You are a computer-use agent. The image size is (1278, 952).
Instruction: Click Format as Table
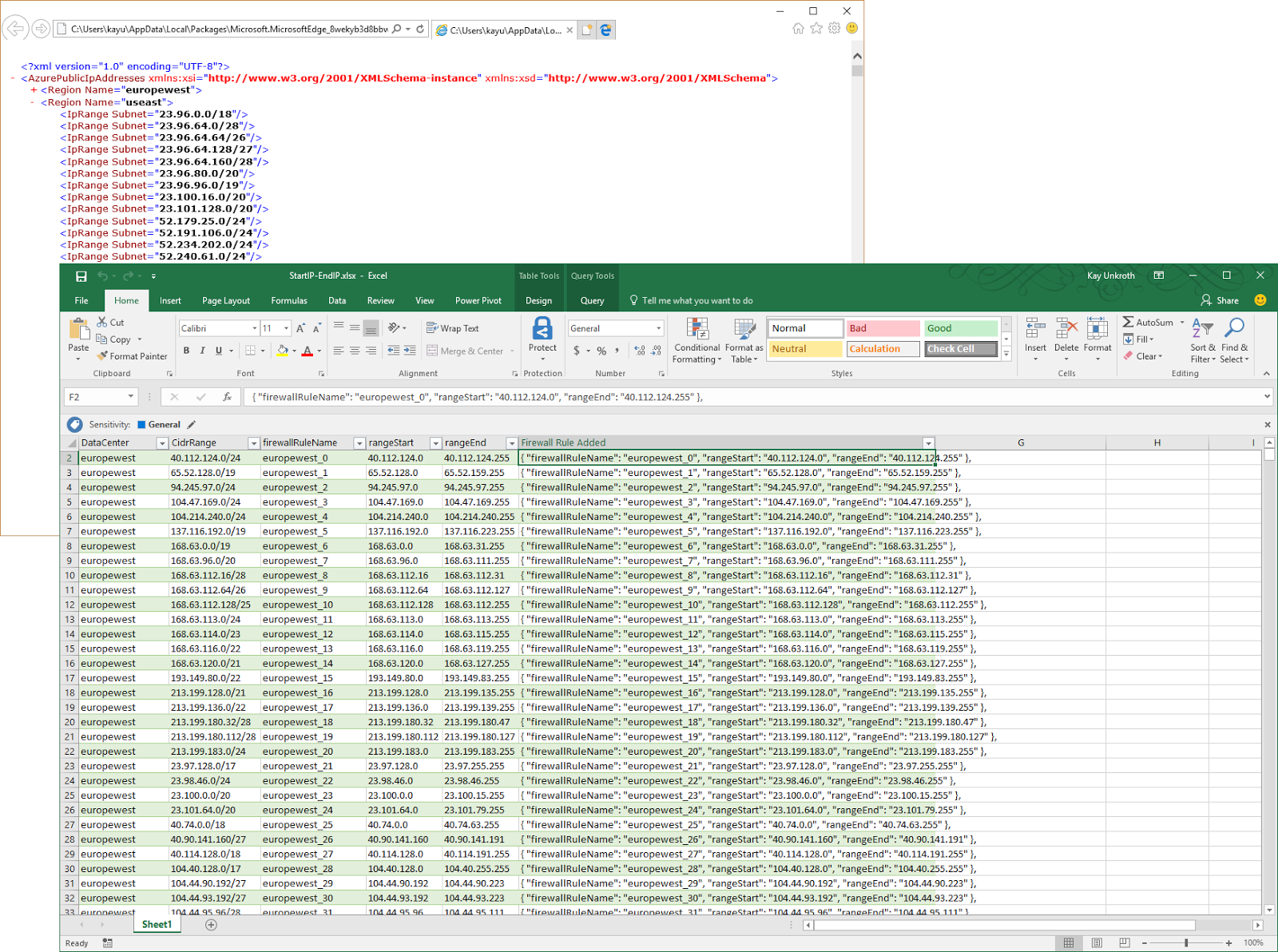click(744, 341)
